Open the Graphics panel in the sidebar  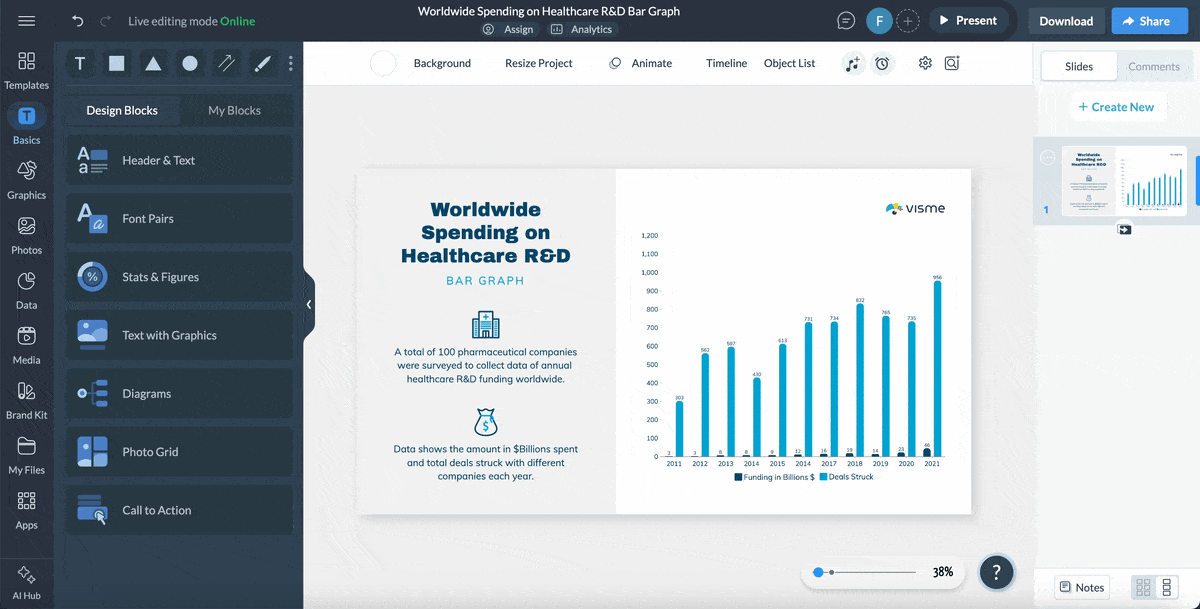point(27,180)
